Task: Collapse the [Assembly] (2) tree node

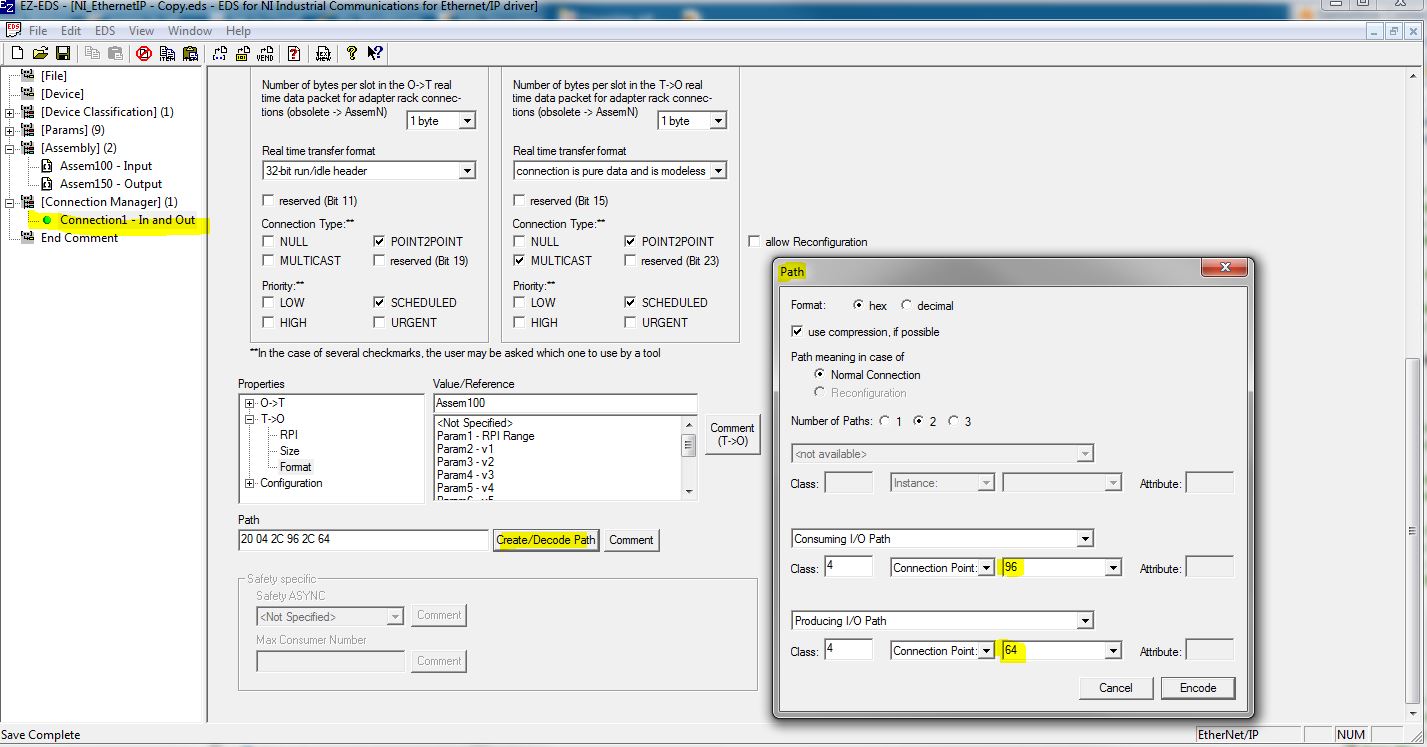Action: (10, 148)
